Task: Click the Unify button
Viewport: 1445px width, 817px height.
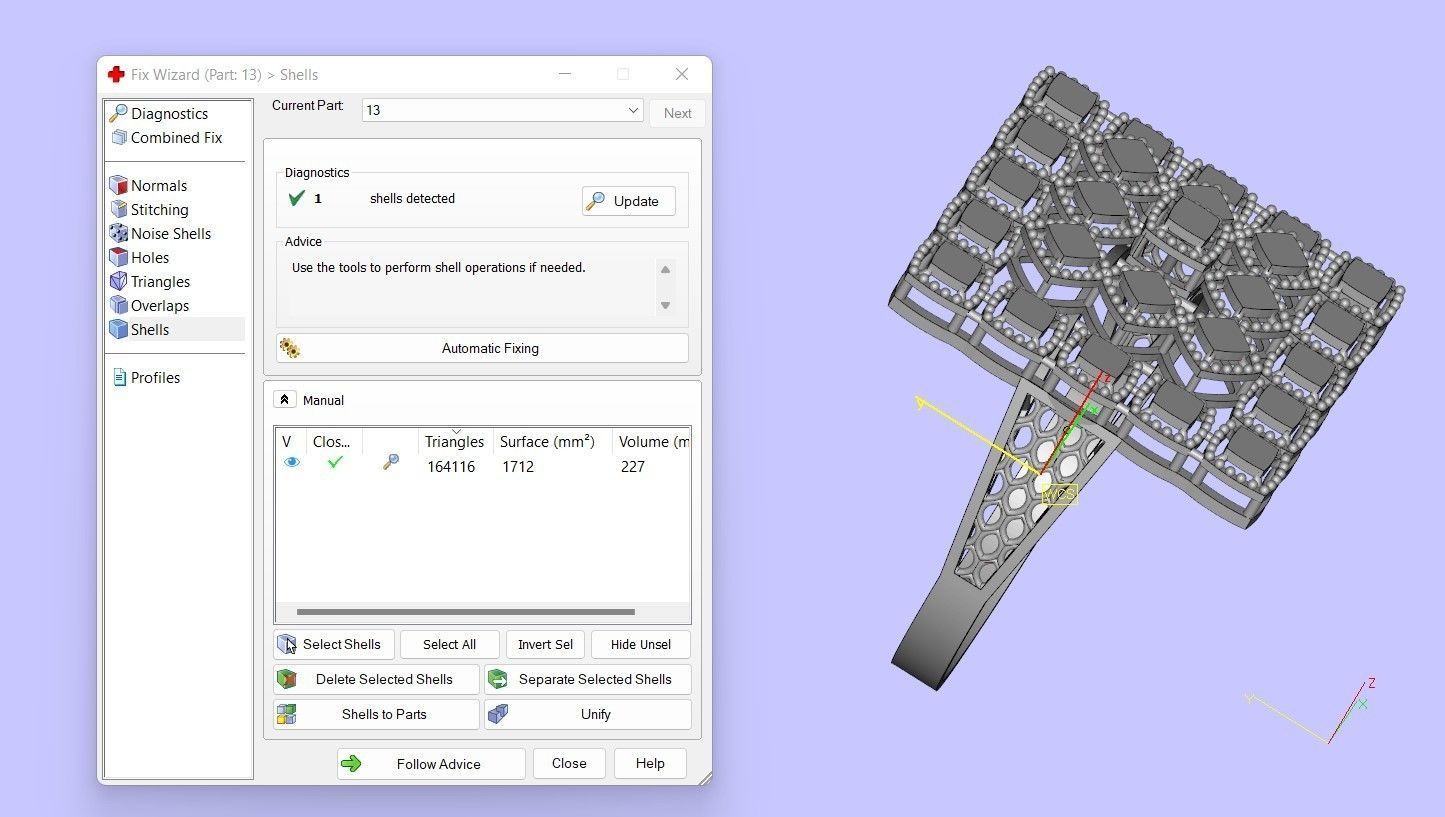Action: pyautogui.click(x=588, y=714)
